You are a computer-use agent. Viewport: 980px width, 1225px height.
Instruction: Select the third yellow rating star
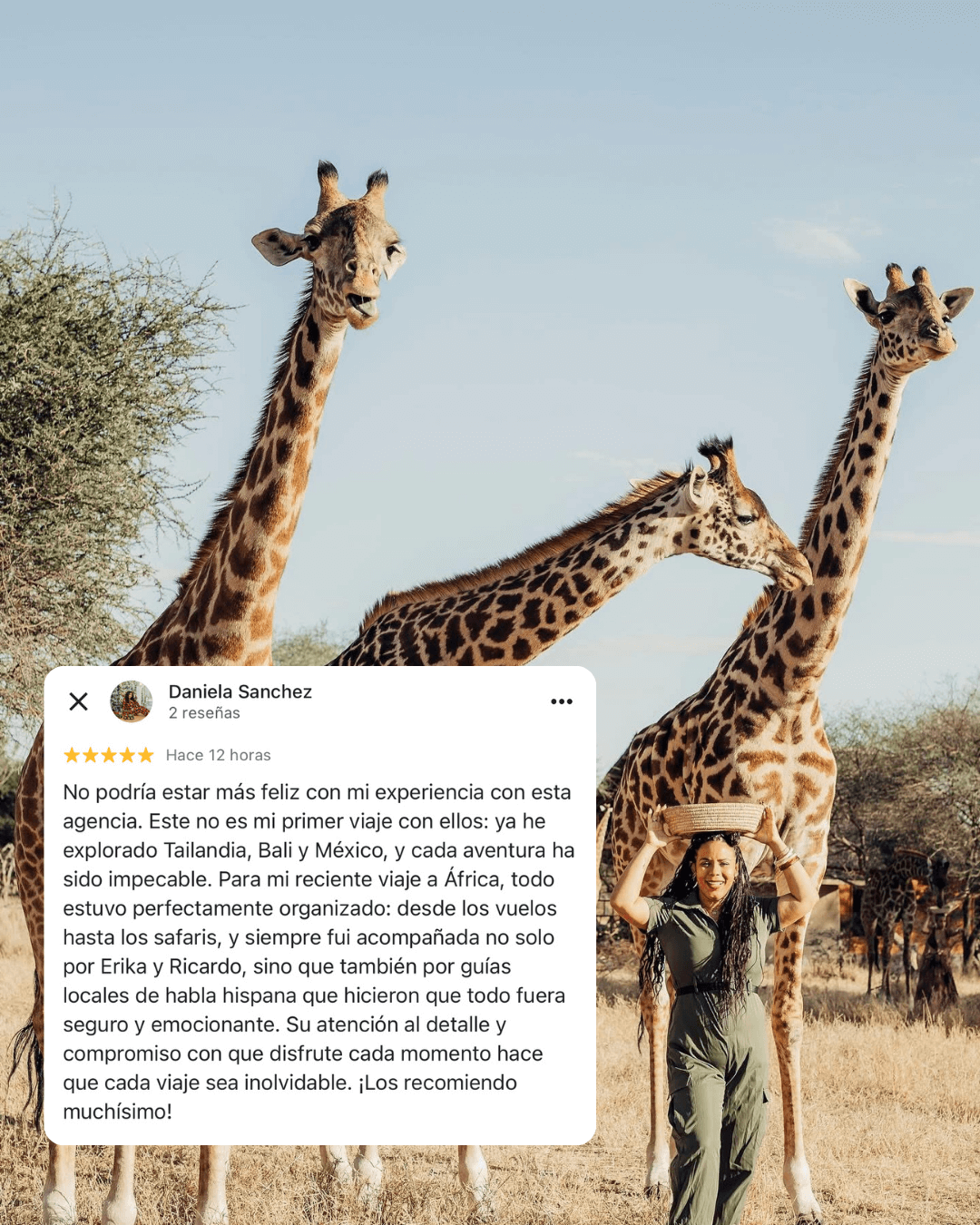(x=109, y=755)
